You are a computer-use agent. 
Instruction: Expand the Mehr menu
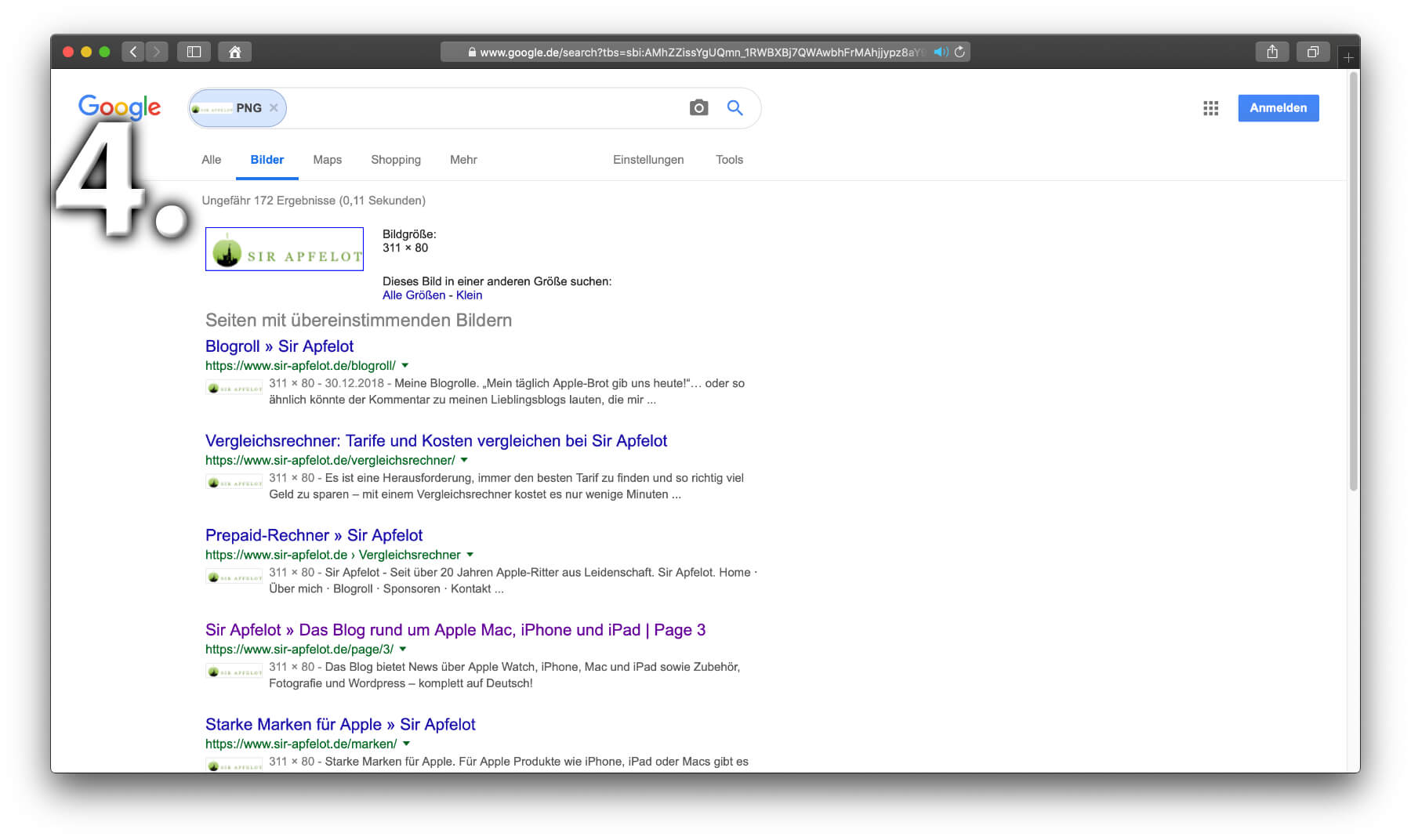pyautogui.click(x=463, y=160)
